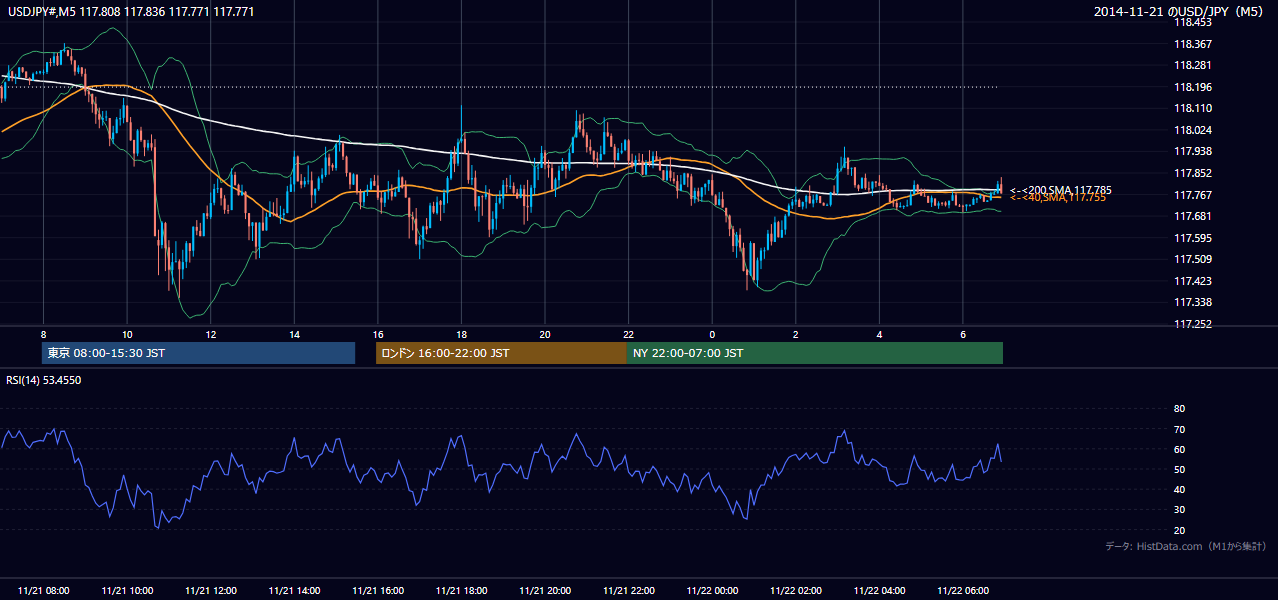
Task: Click hour label 14 under the price chart
Action: point(294,333)
